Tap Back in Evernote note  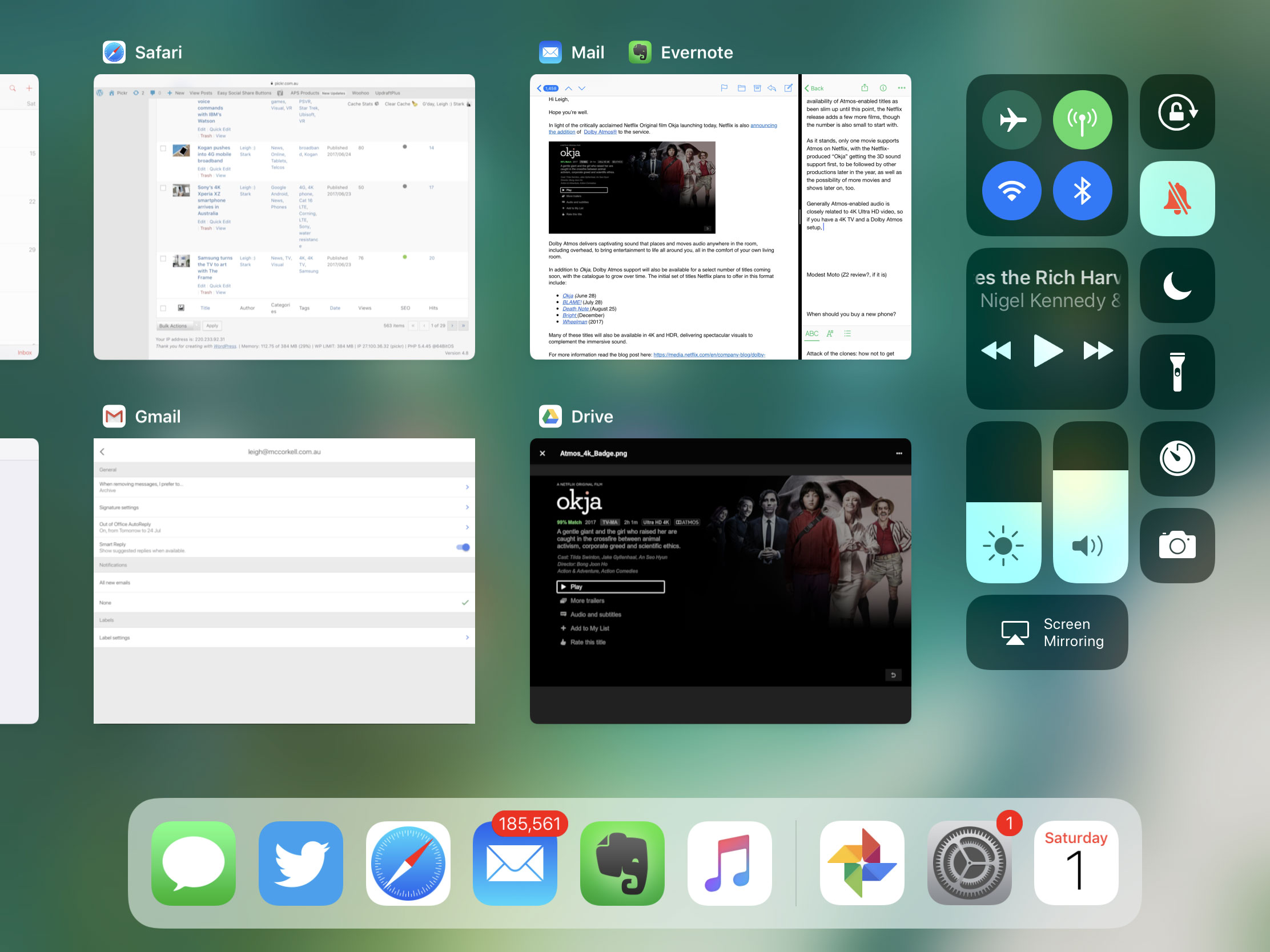coord(814,88)
